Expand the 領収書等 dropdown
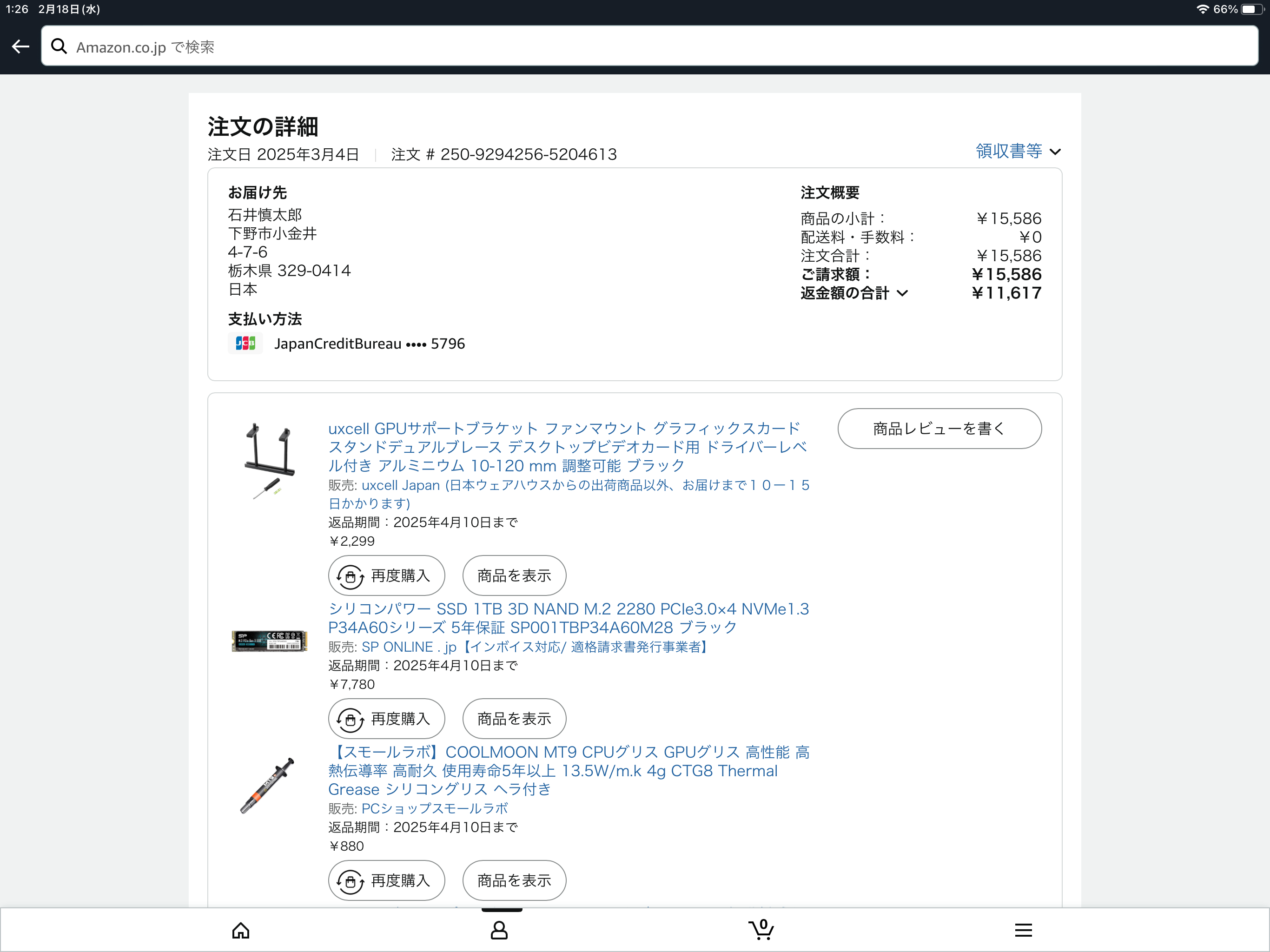 click(1009, 151)
